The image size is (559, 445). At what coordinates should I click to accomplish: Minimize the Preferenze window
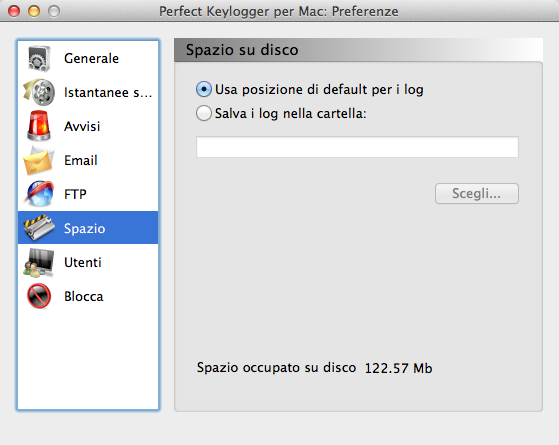tap(34, 11)
